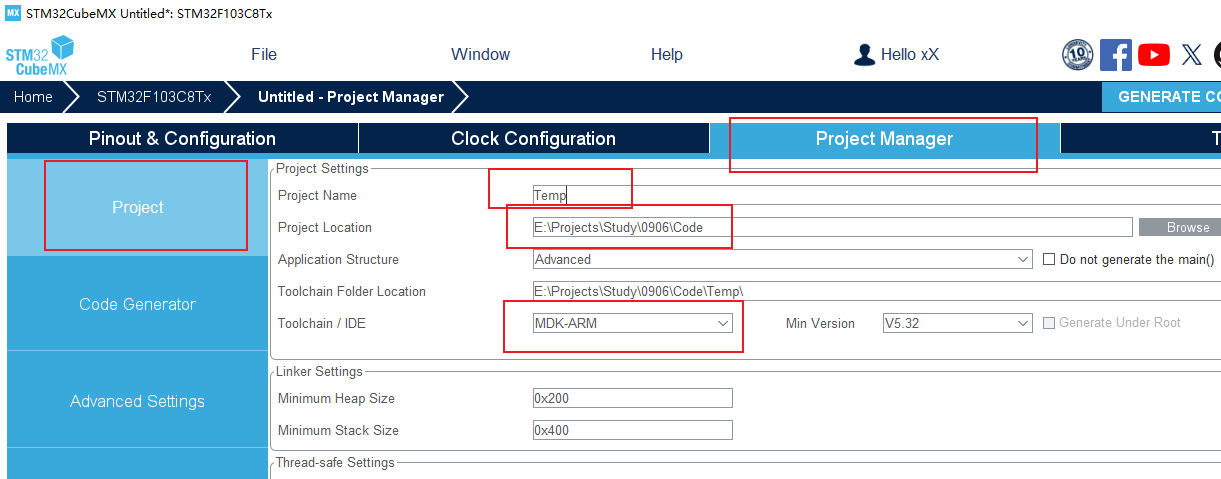This screenshot has height=479, width=1221.
Task: Open the Window menu
Action: pyautogui.click(x=480, y=55)
